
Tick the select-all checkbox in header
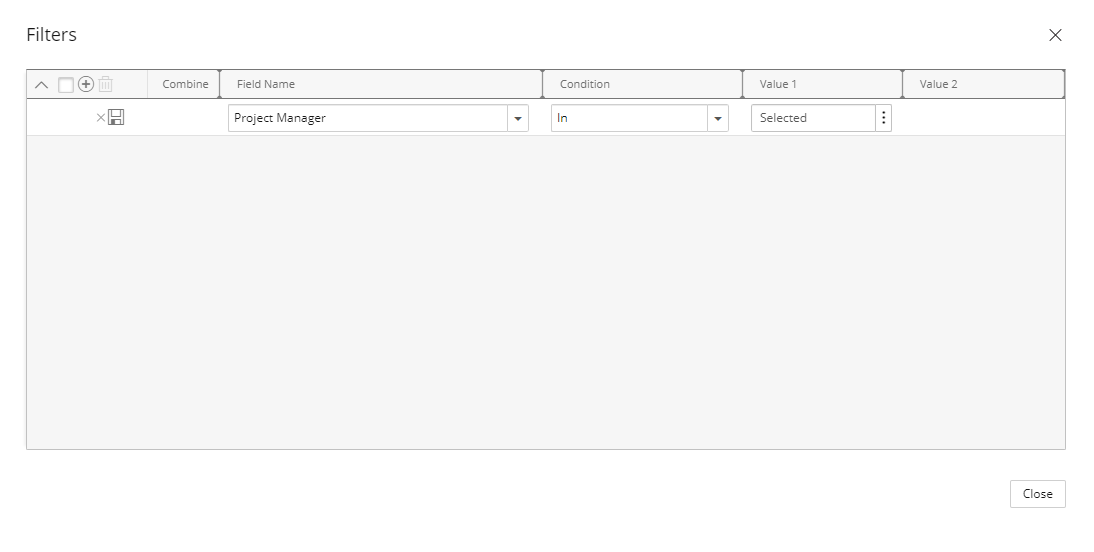point(66,84)
